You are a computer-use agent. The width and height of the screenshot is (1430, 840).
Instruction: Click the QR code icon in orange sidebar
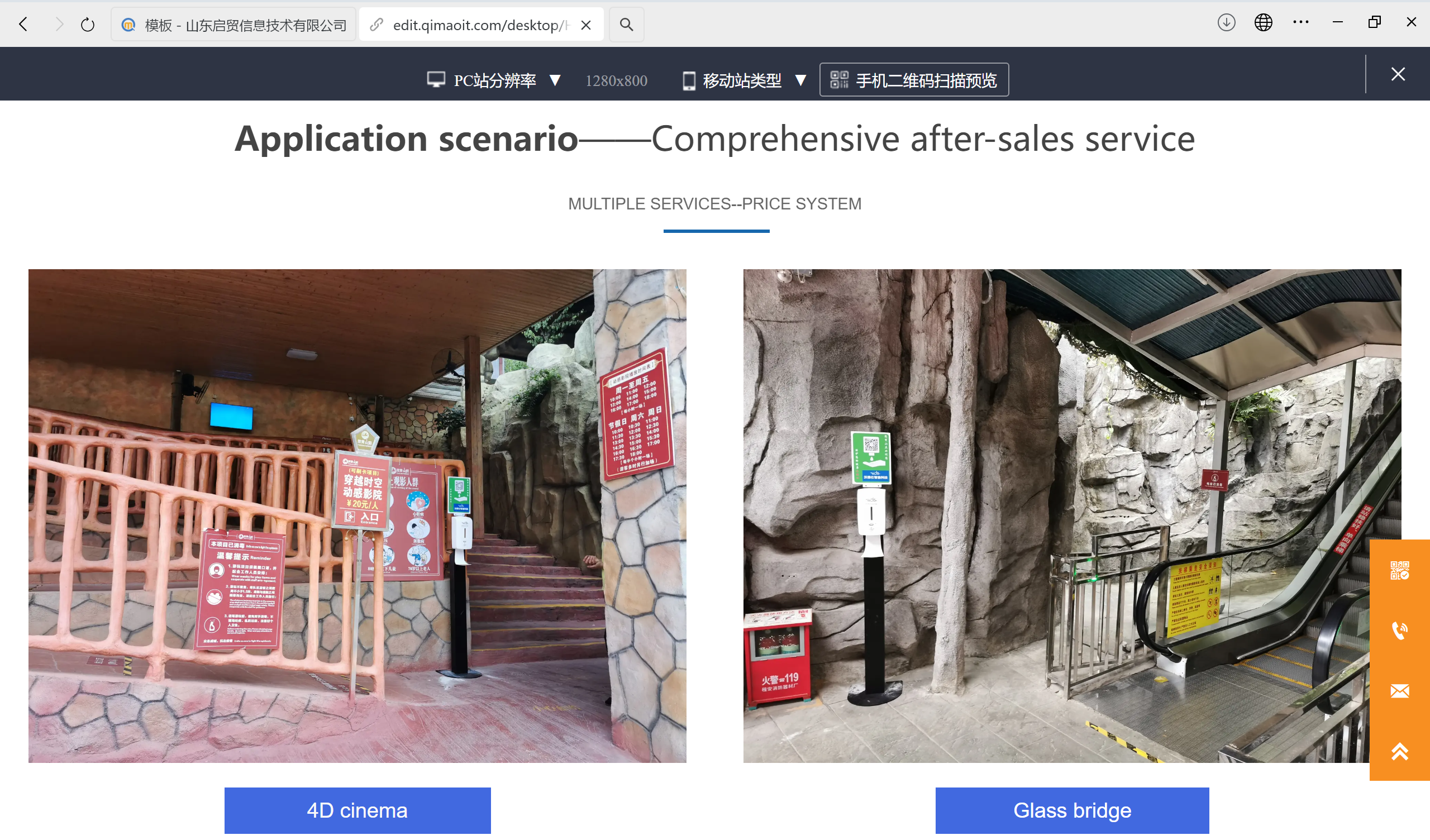1399,570
